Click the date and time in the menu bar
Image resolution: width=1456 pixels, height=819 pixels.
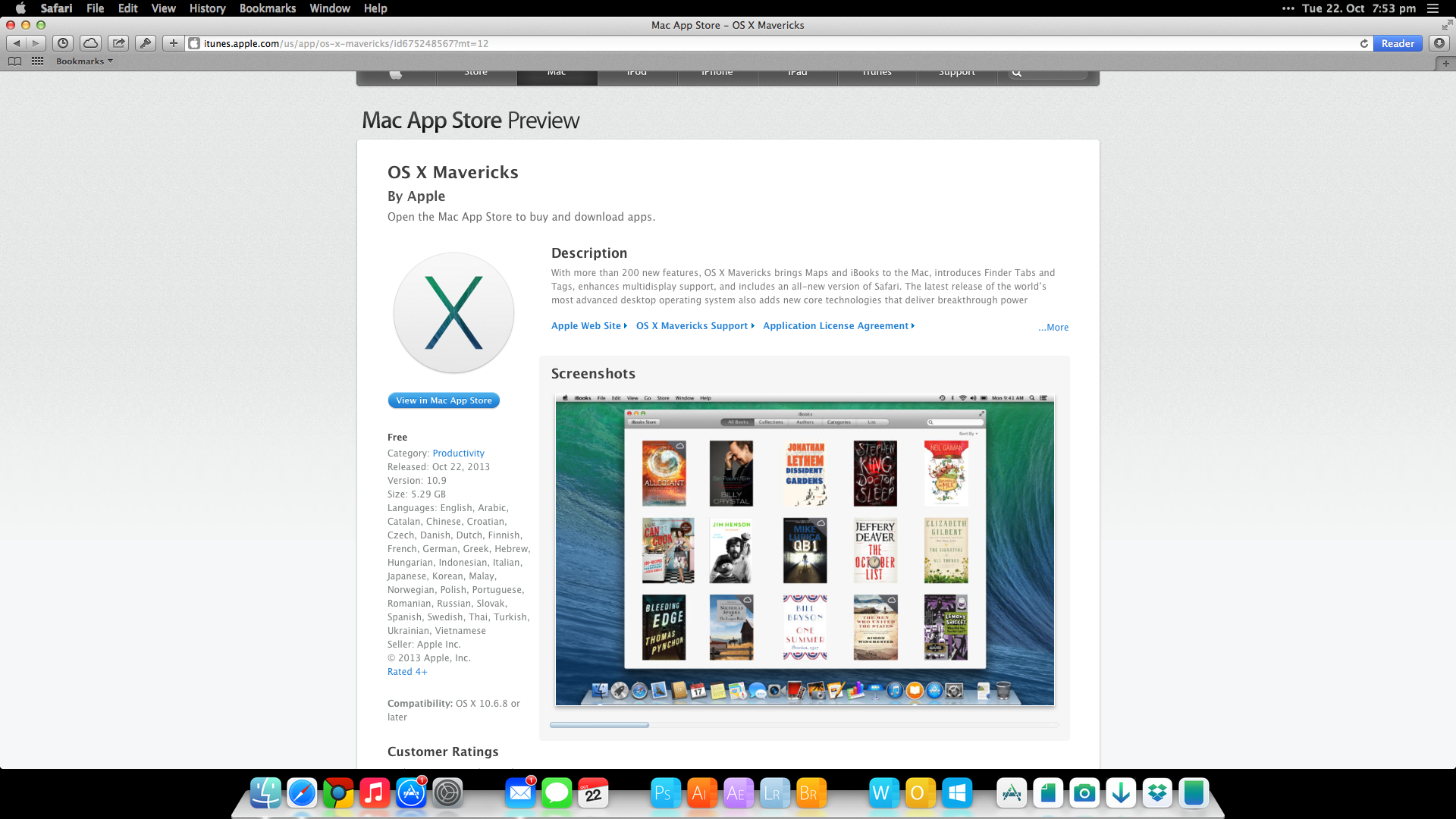[1359, 8]
